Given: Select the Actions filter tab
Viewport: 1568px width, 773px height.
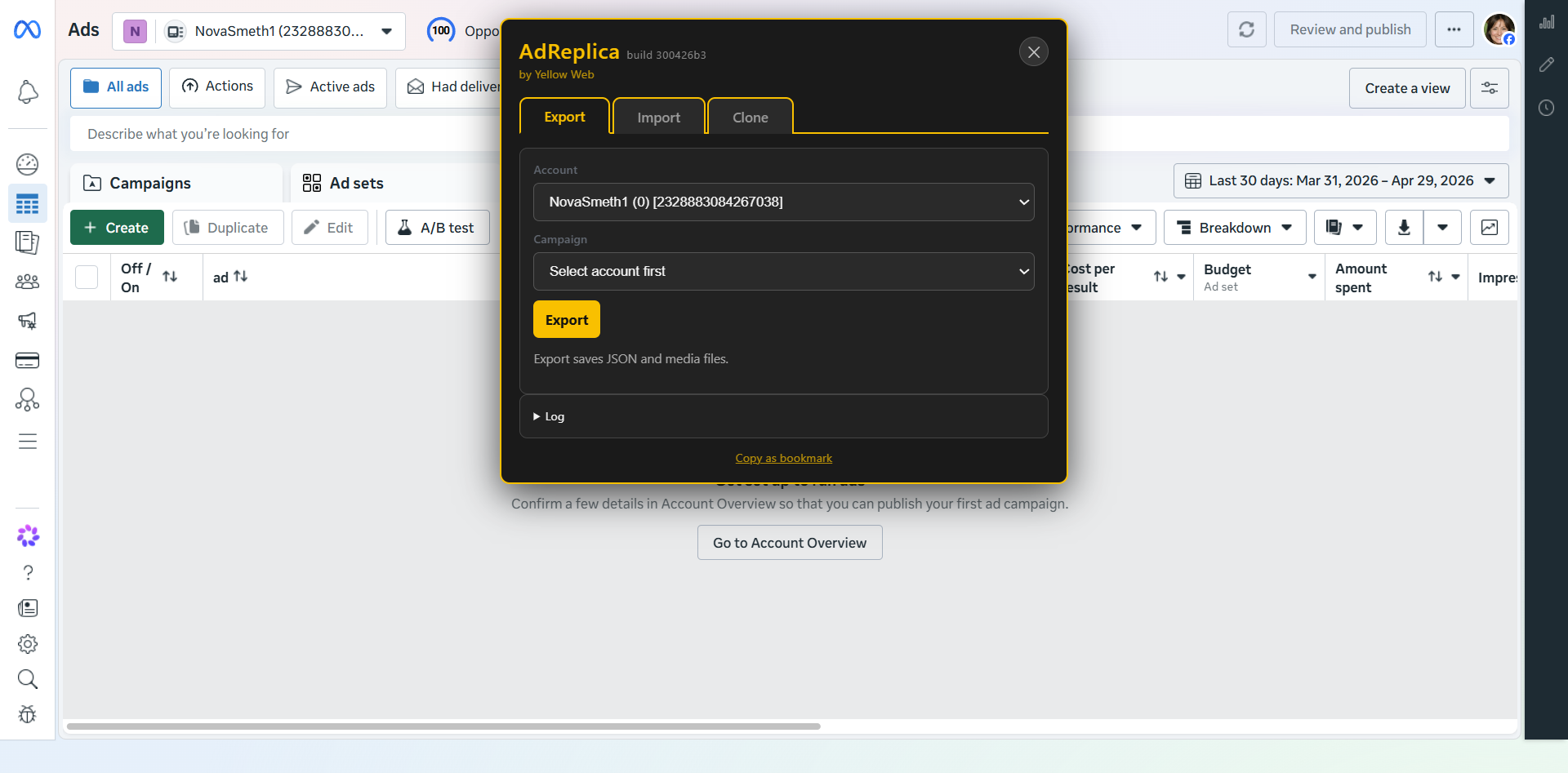Looking at the screenshot, I should [x=217, y=87].
